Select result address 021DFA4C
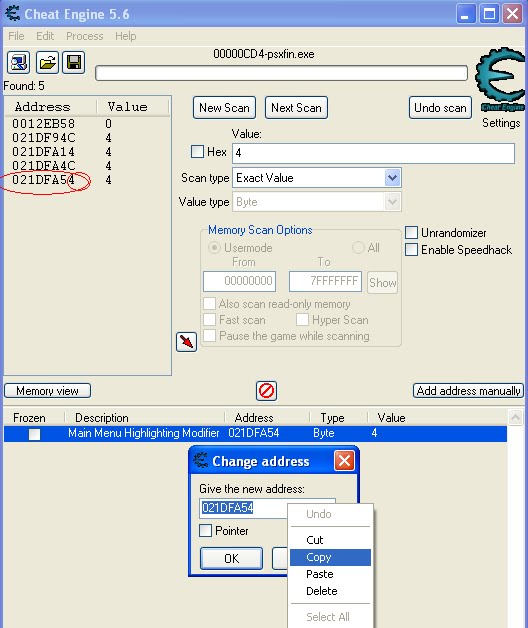This screenshot has height=628, width=528. [x=43, y=166]
